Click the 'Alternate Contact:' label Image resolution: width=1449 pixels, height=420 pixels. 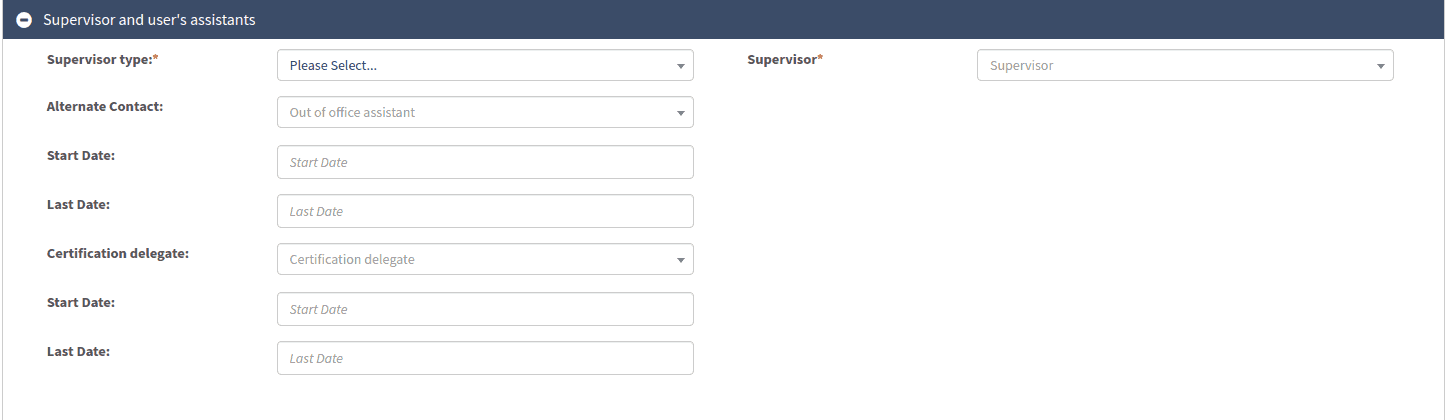105,106
